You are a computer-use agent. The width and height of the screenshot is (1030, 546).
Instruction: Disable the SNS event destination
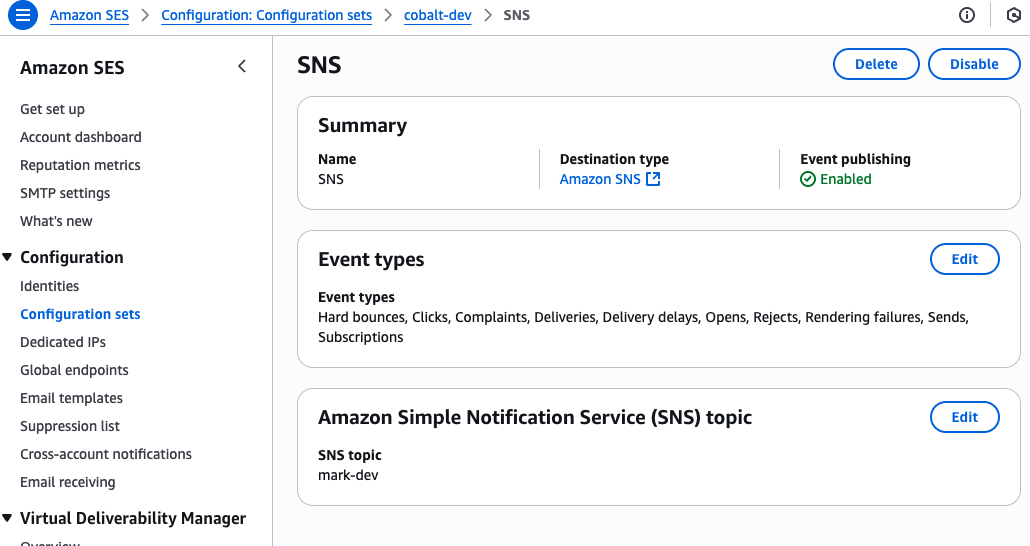click(x=974, y=64)
